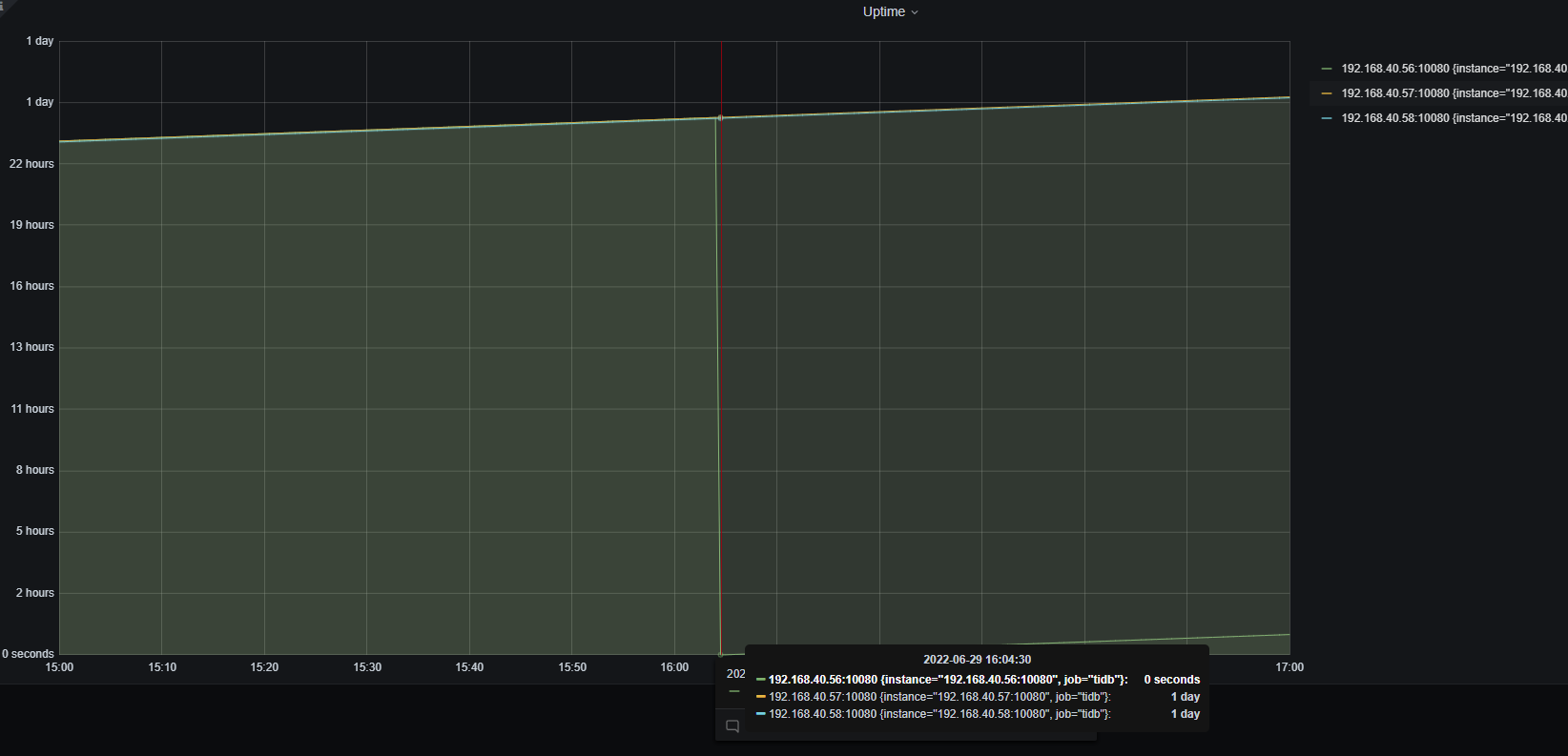The width and height of the screenshot is (1568, 756).
Task: Click the 17:00 x-axis time label
Action: 1289,667
